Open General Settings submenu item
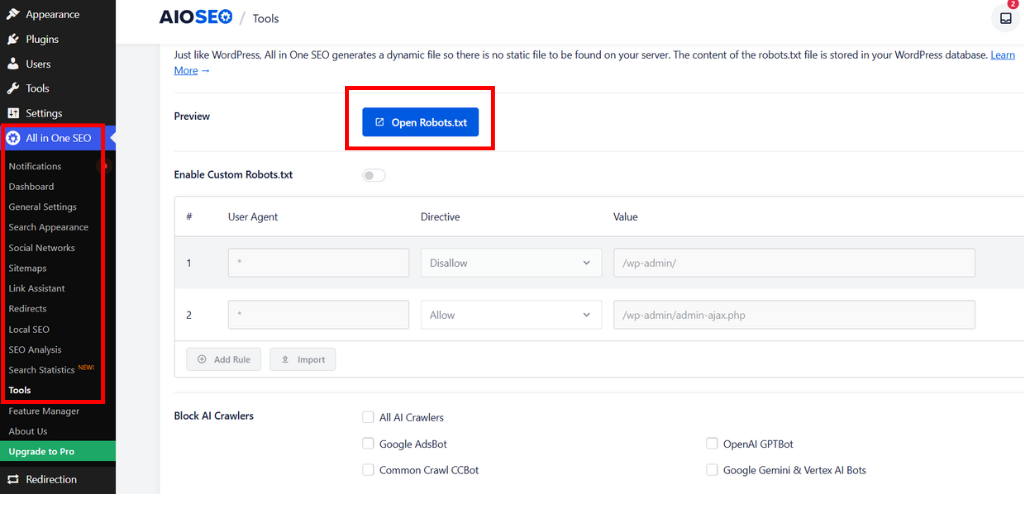The height and width of the screenshot is (512, 1024). 42,207
